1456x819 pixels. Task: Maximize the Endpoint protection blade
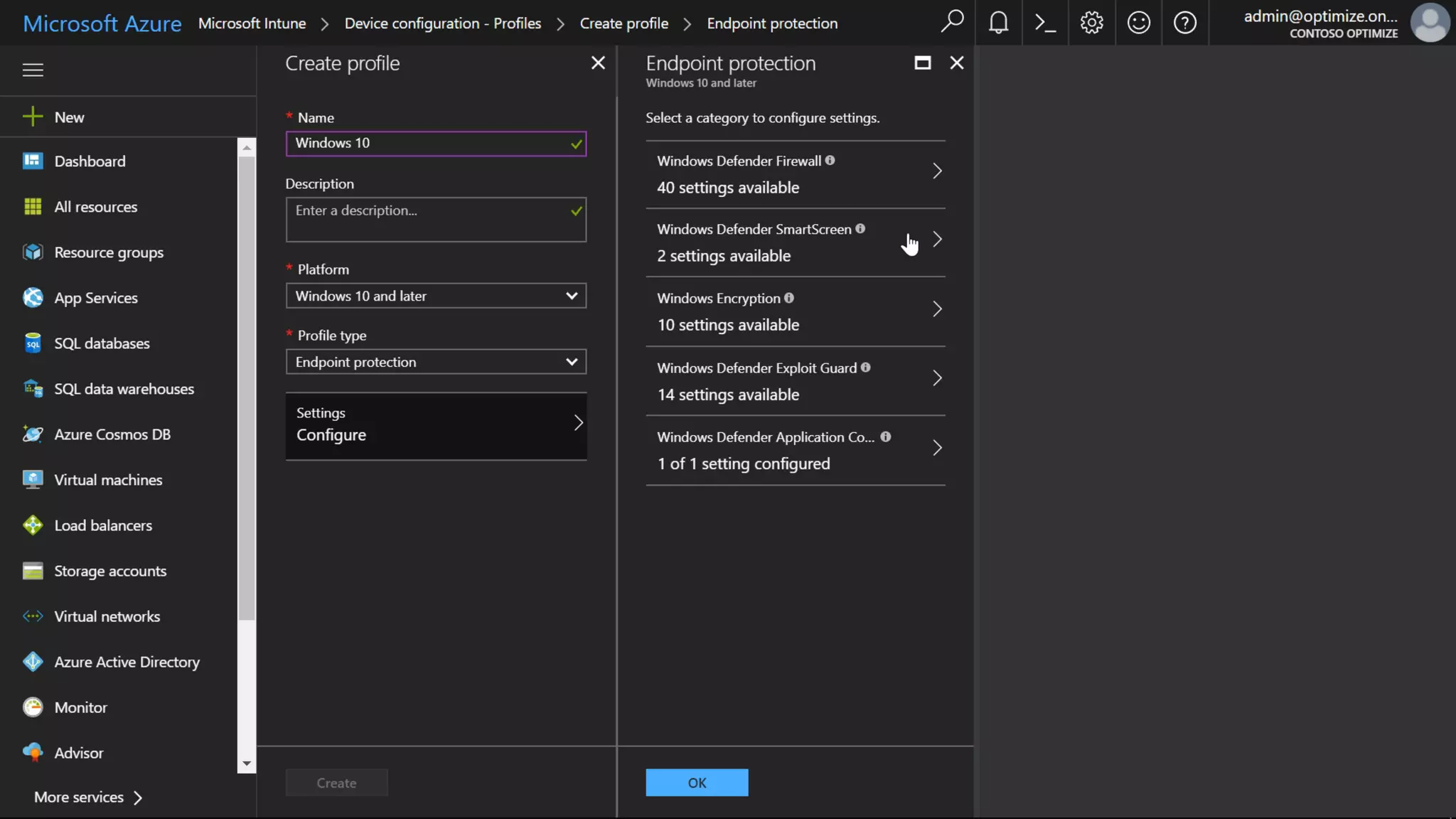pos(922,63)
